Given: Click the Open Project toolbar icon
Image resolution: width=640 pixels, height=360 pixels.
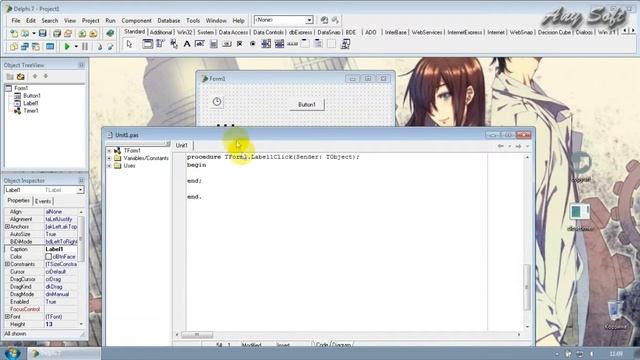Looking at the screenshot, I should (68, 33).
